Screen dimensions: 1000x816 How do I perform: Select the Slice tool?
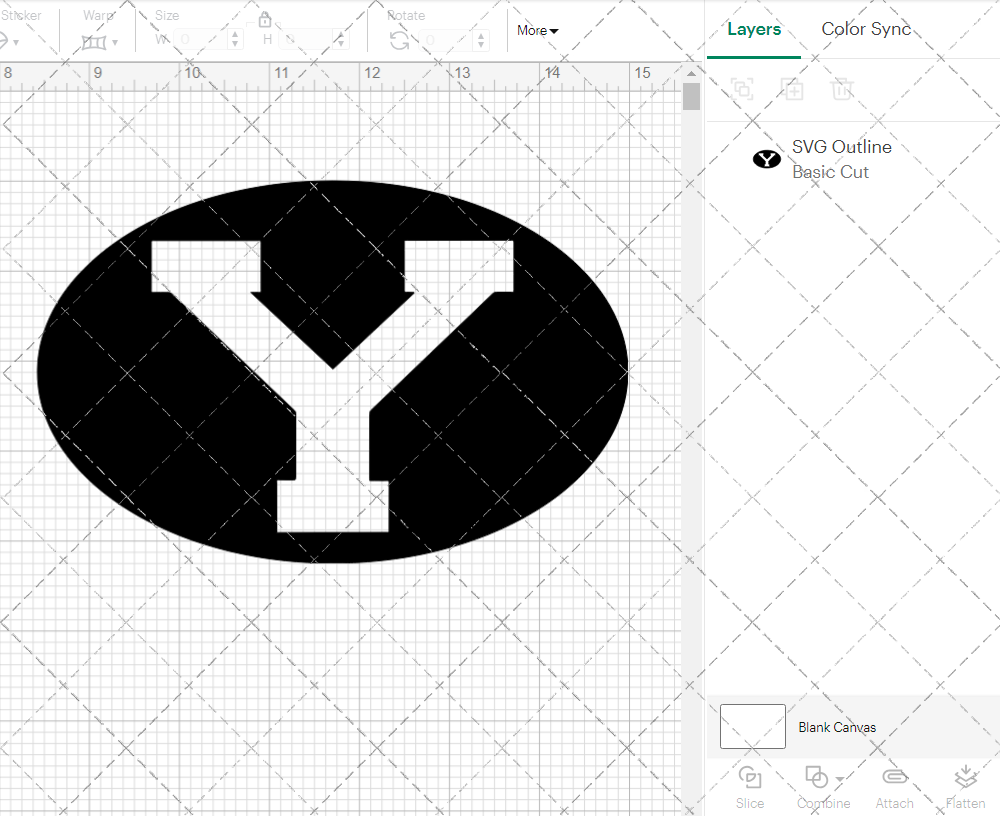point(750,785)
